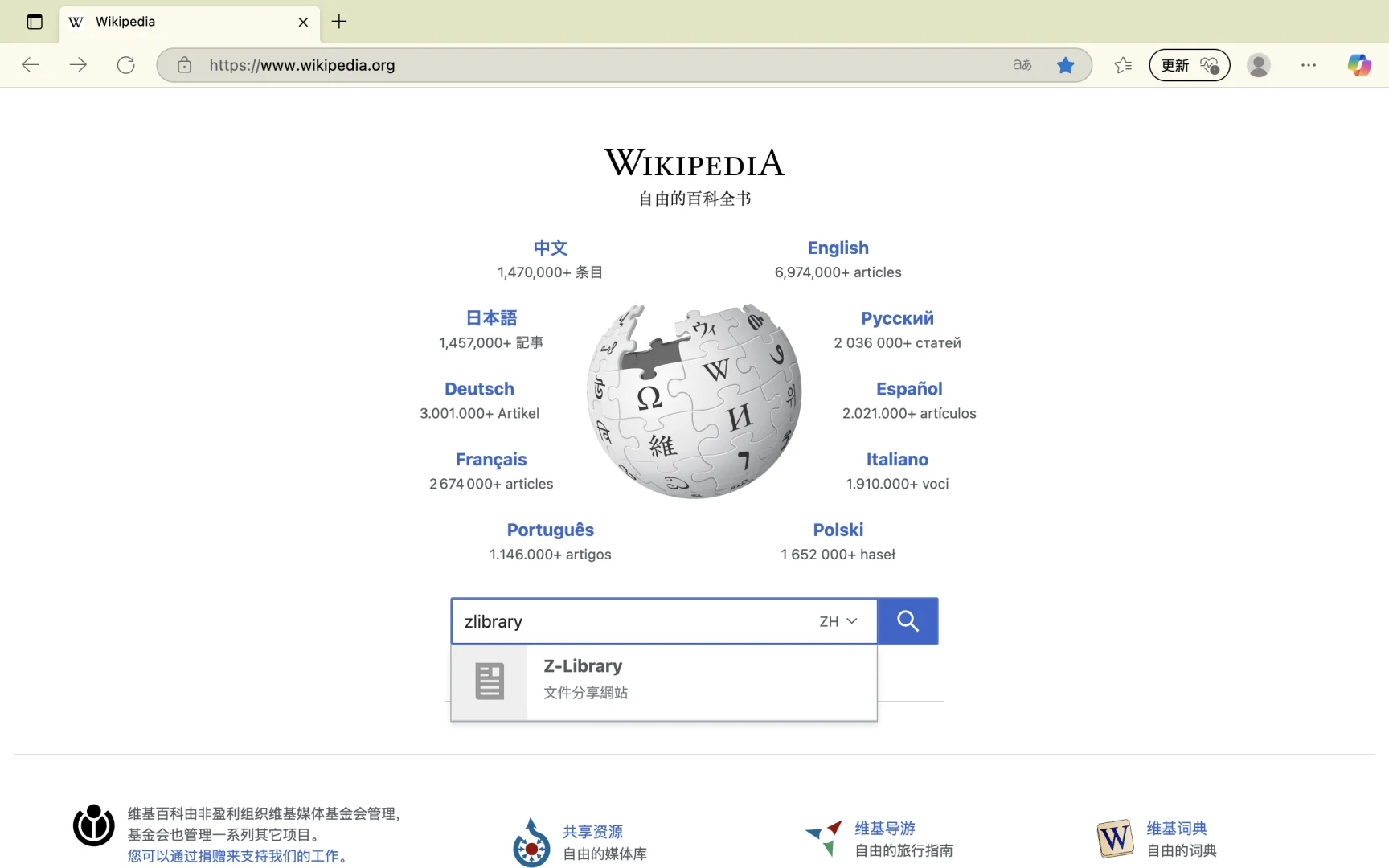Click the 3.001.000+ Artikel text
The width and height of the screenshot is (1389, 868).
coord(479,413)
